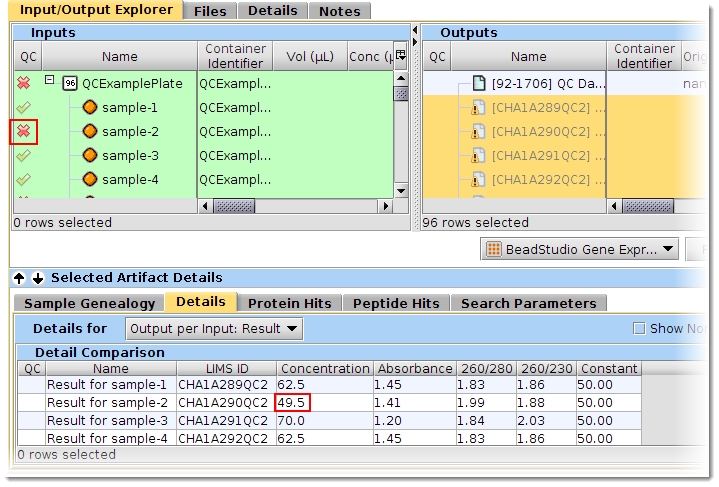This screenshot has height=487, width=719.
Task: Click the 96-well plate icon of QCExamplePlate
Action: point(70,83)
